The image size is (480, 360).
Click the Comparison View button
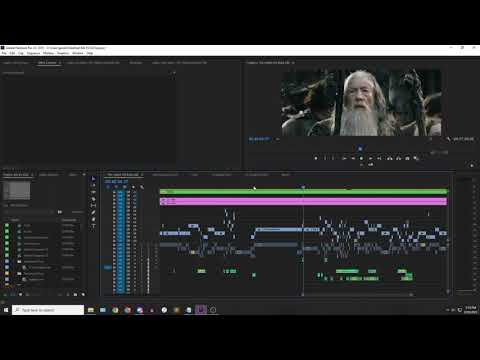tap(416, 158)
